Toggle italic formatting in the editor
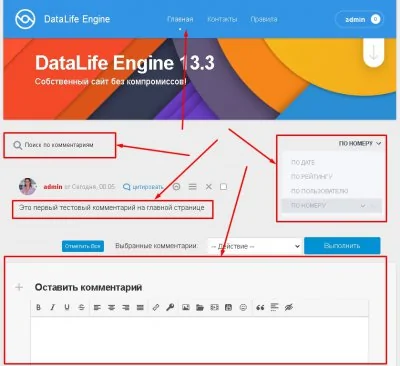 click(53, 307)
